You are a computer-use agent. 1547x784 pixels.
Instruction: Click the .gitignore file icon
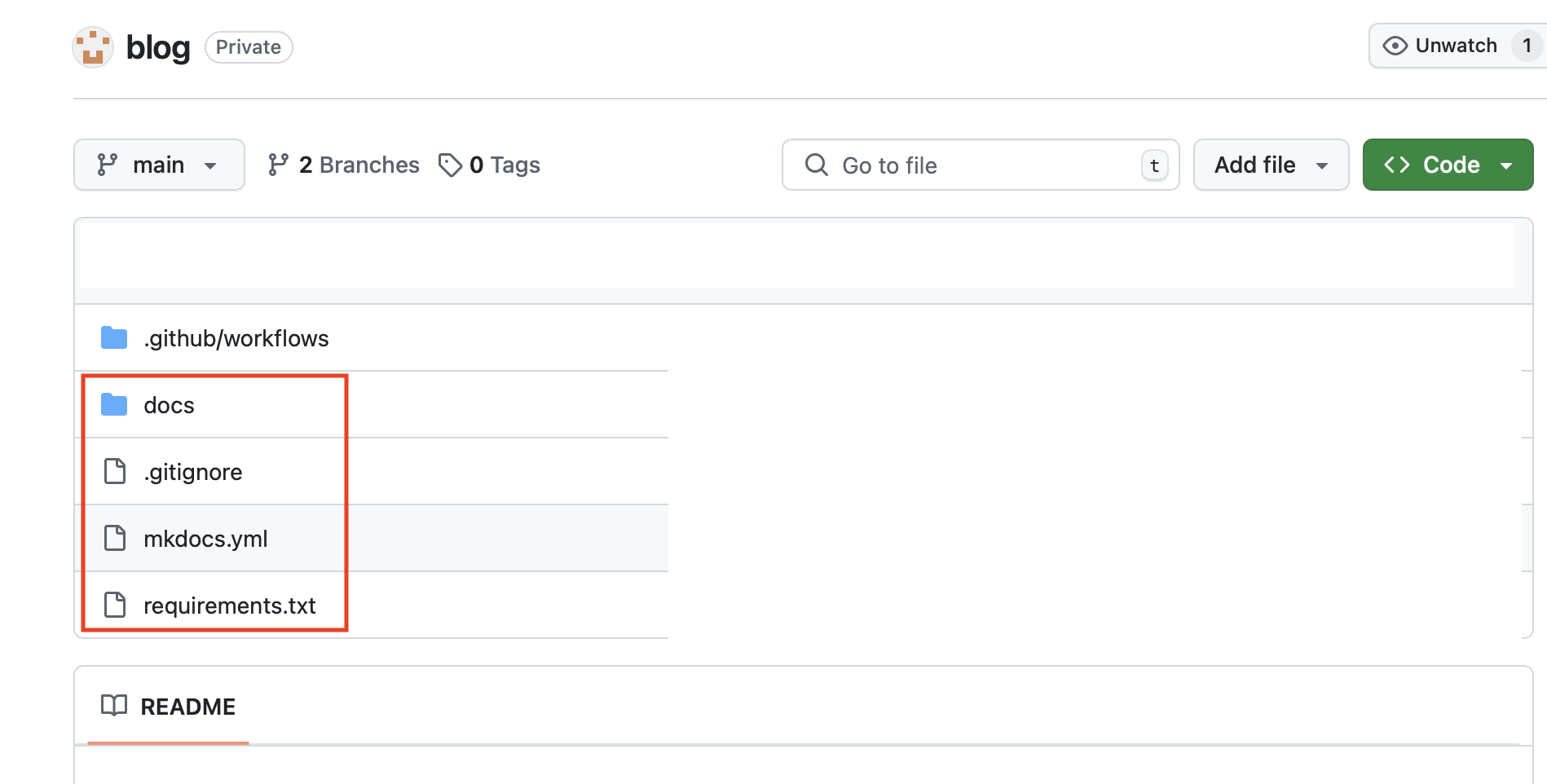pyautogui.click(x=115, y=471)
